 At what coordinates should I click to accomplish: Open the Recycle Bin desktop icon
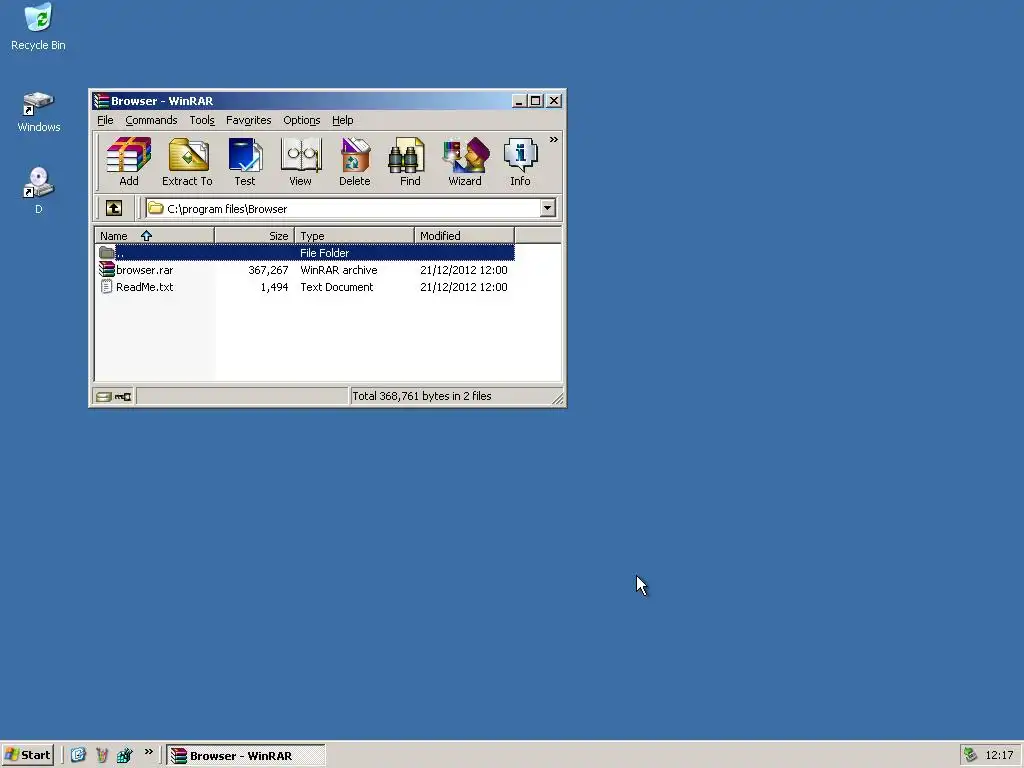click(x=38, y=27)
